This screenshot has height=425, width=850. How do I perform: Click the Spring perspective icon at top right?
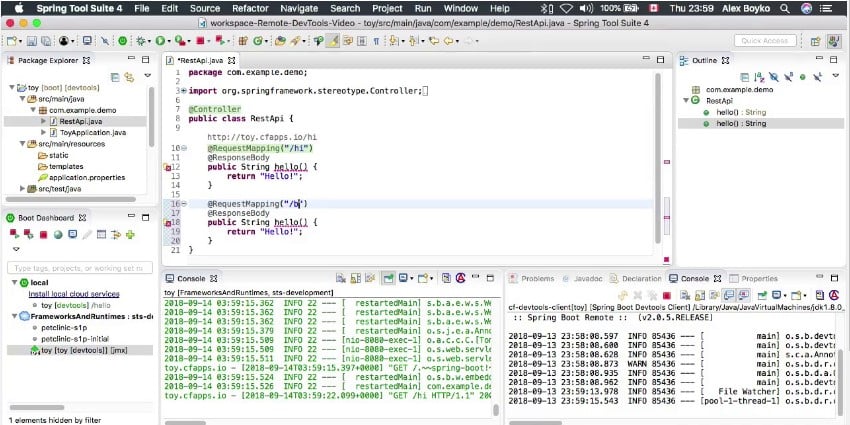pos(834,41)
